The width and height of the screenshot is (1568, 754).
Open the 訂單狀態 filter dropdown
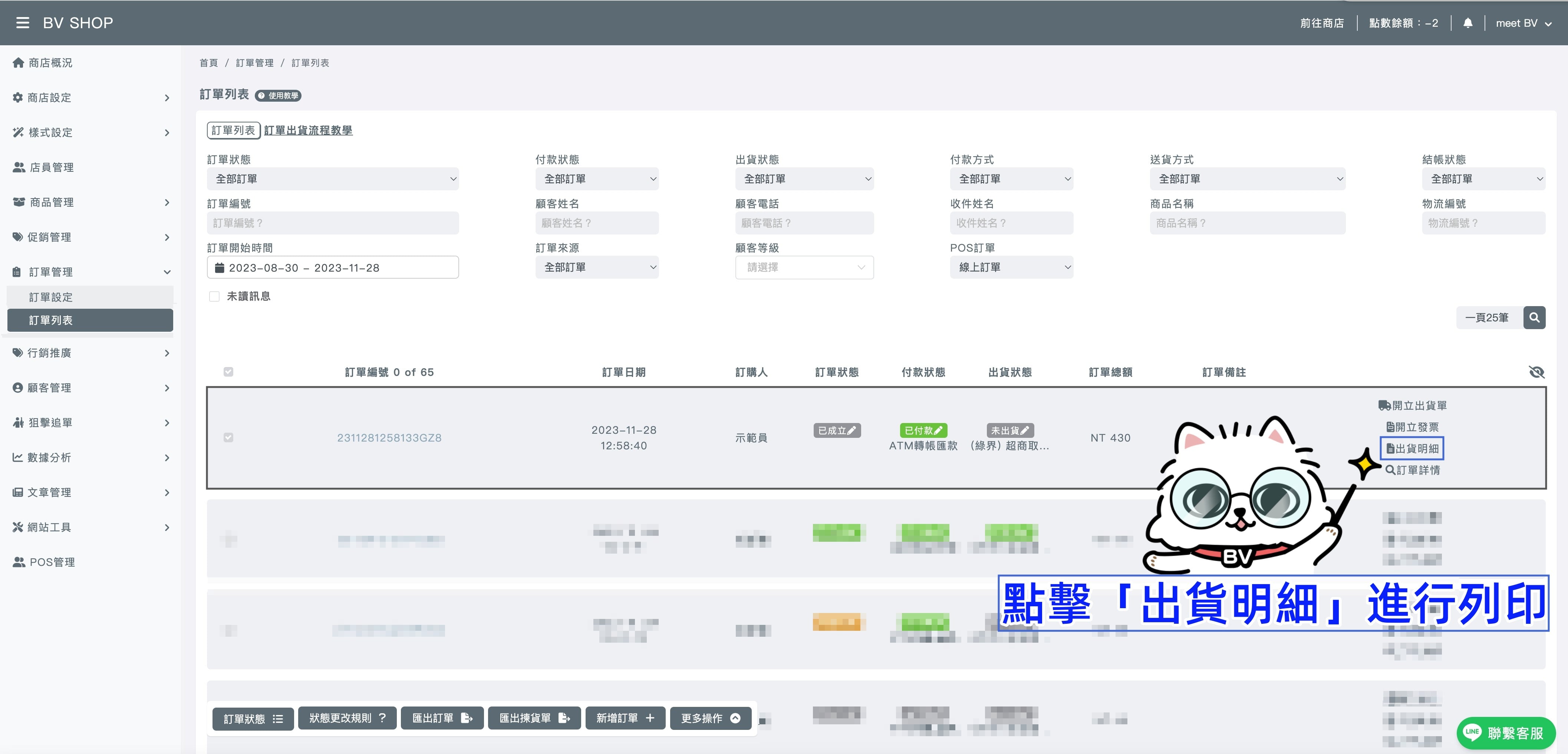tap(333, 179)
